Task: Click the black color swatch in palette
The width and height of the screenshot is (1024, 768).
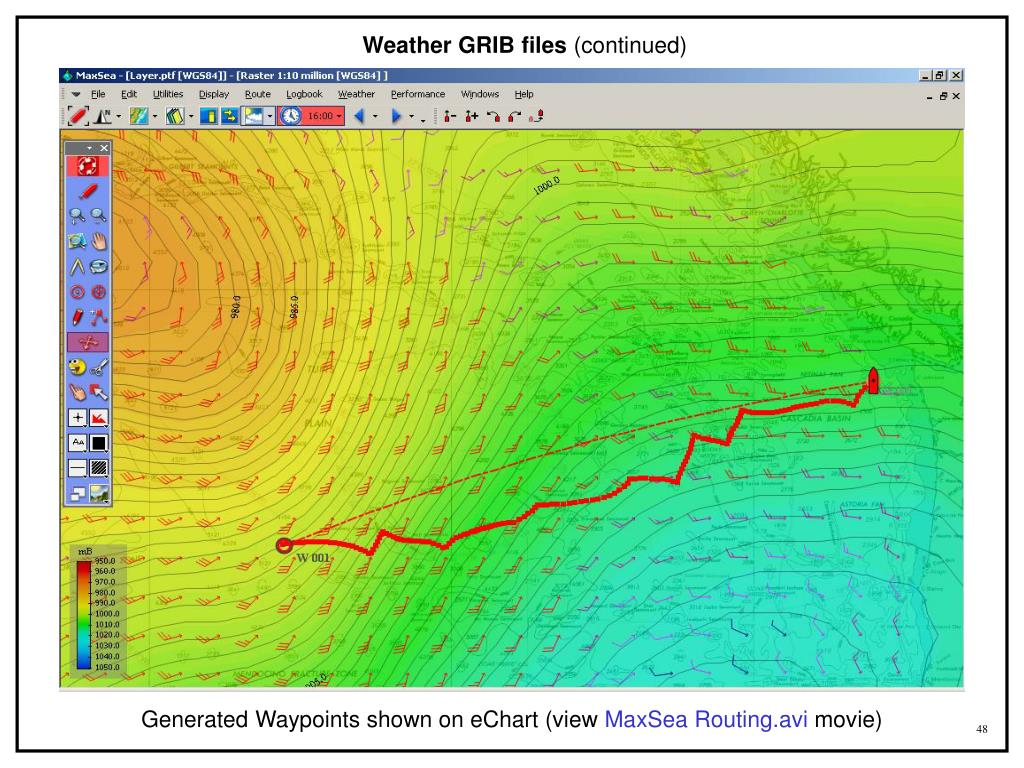Action: 99,443
